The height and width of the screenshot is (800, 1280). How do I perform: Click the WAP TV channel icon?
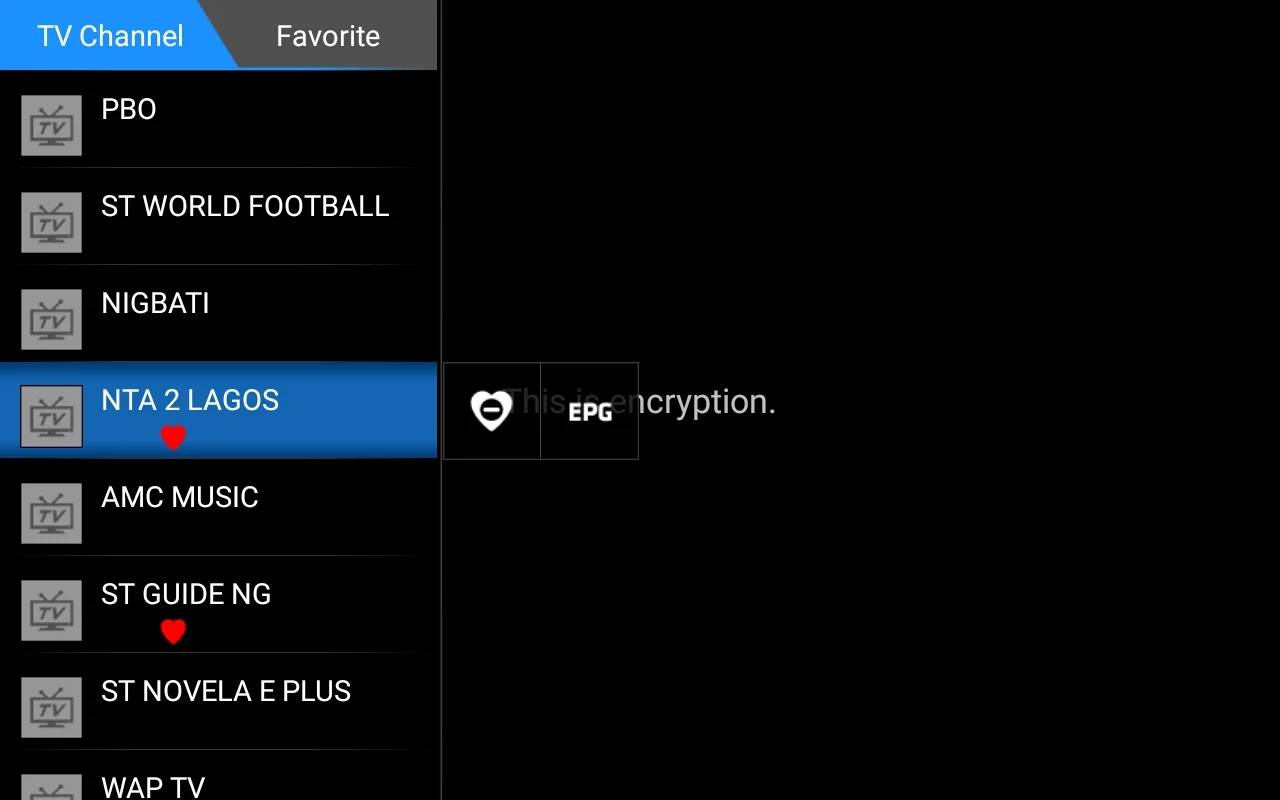pyautogui.click(x=51, y=788)
